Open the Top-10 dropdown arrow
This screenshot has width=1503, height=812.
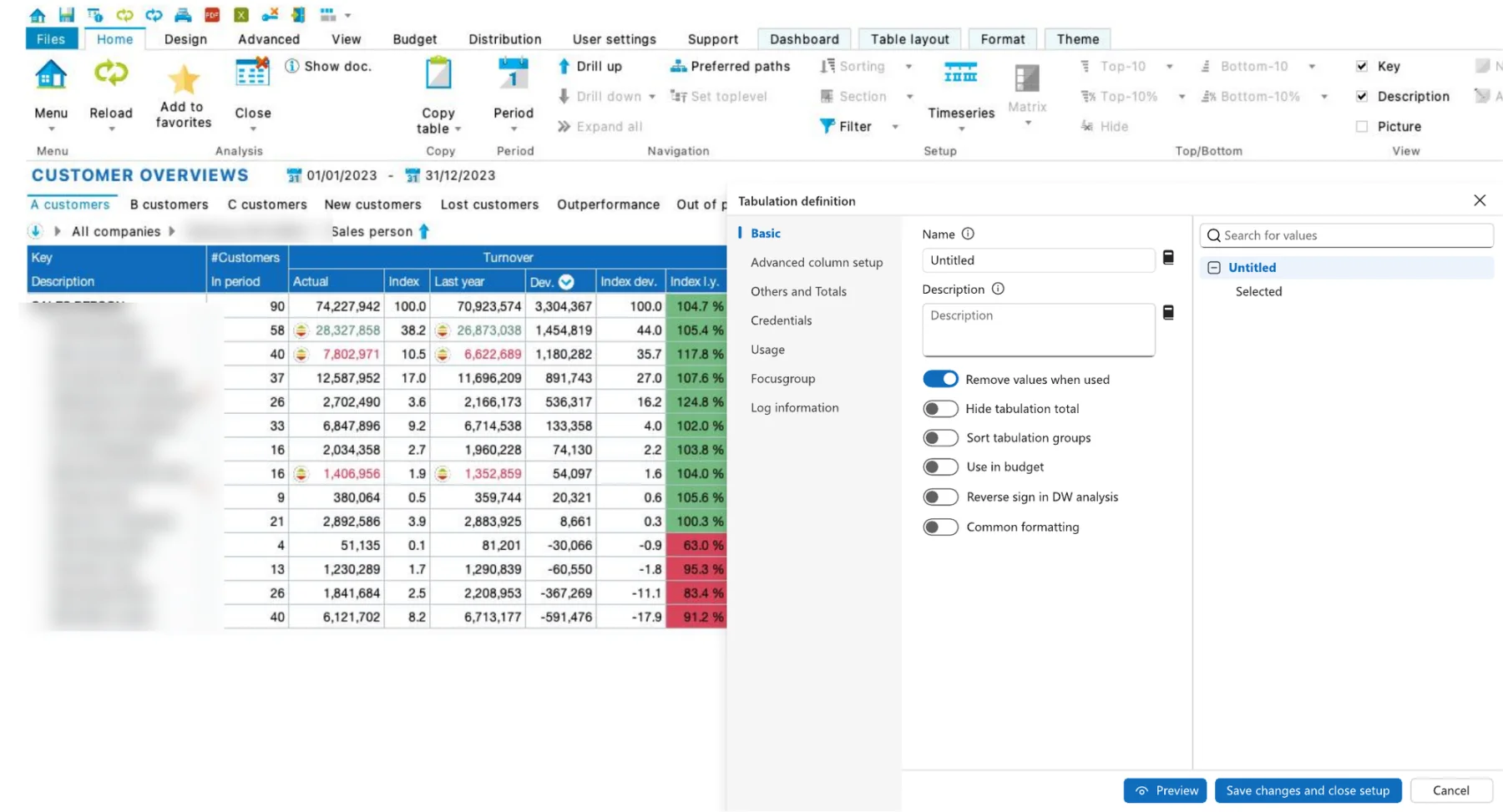[x=1170, y=67]
